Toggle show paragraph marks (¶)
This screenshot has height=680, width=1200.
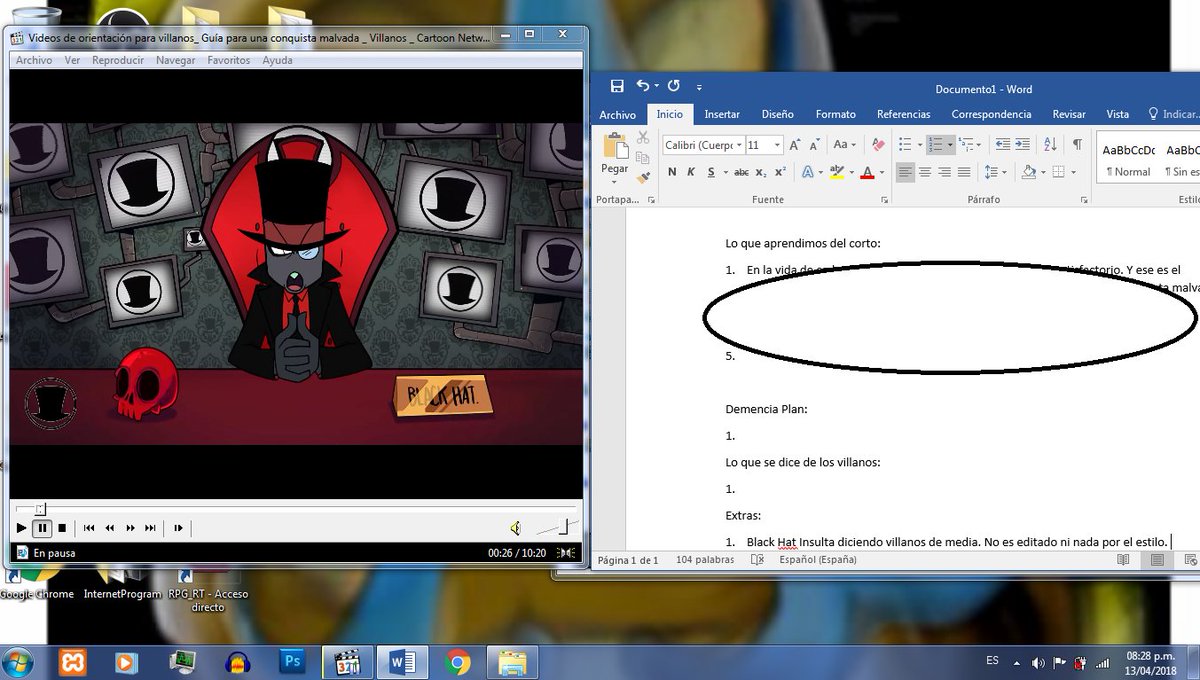coord(1077,145)
